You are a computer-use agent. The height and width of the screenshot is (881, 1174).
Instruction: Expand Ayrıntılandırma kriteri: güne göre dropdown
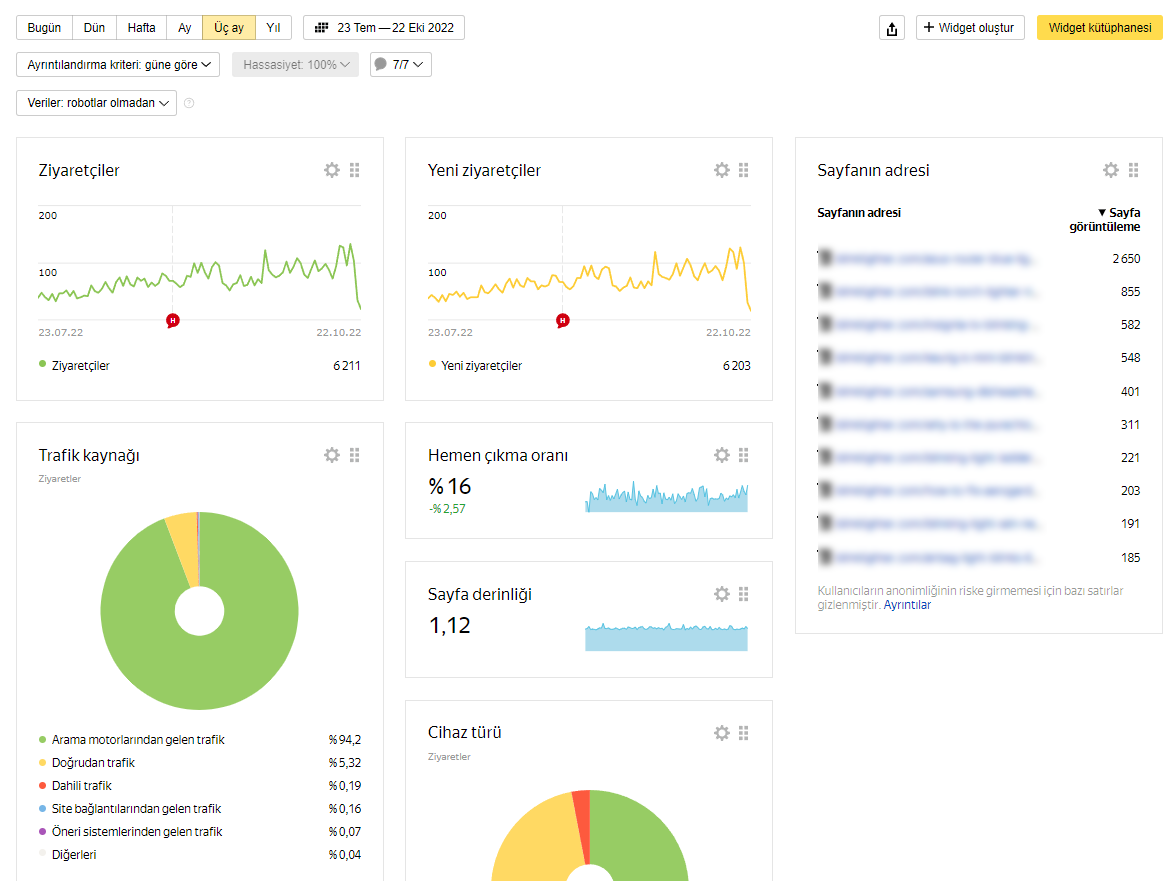click(x=118, y=65)
